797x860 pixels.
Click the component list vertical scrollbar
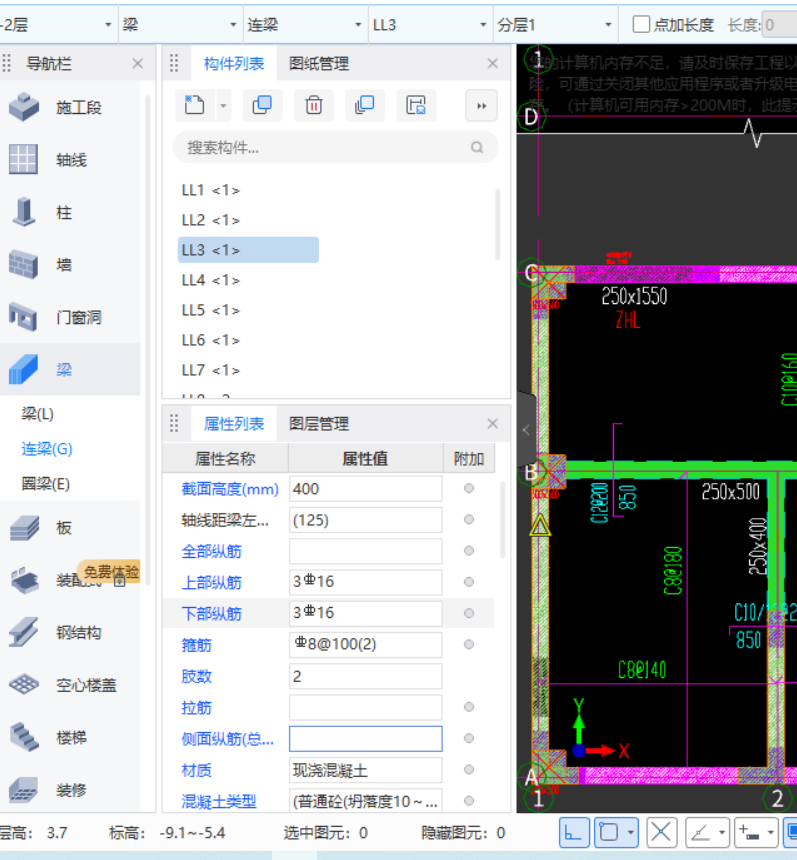tap(498, 224)
